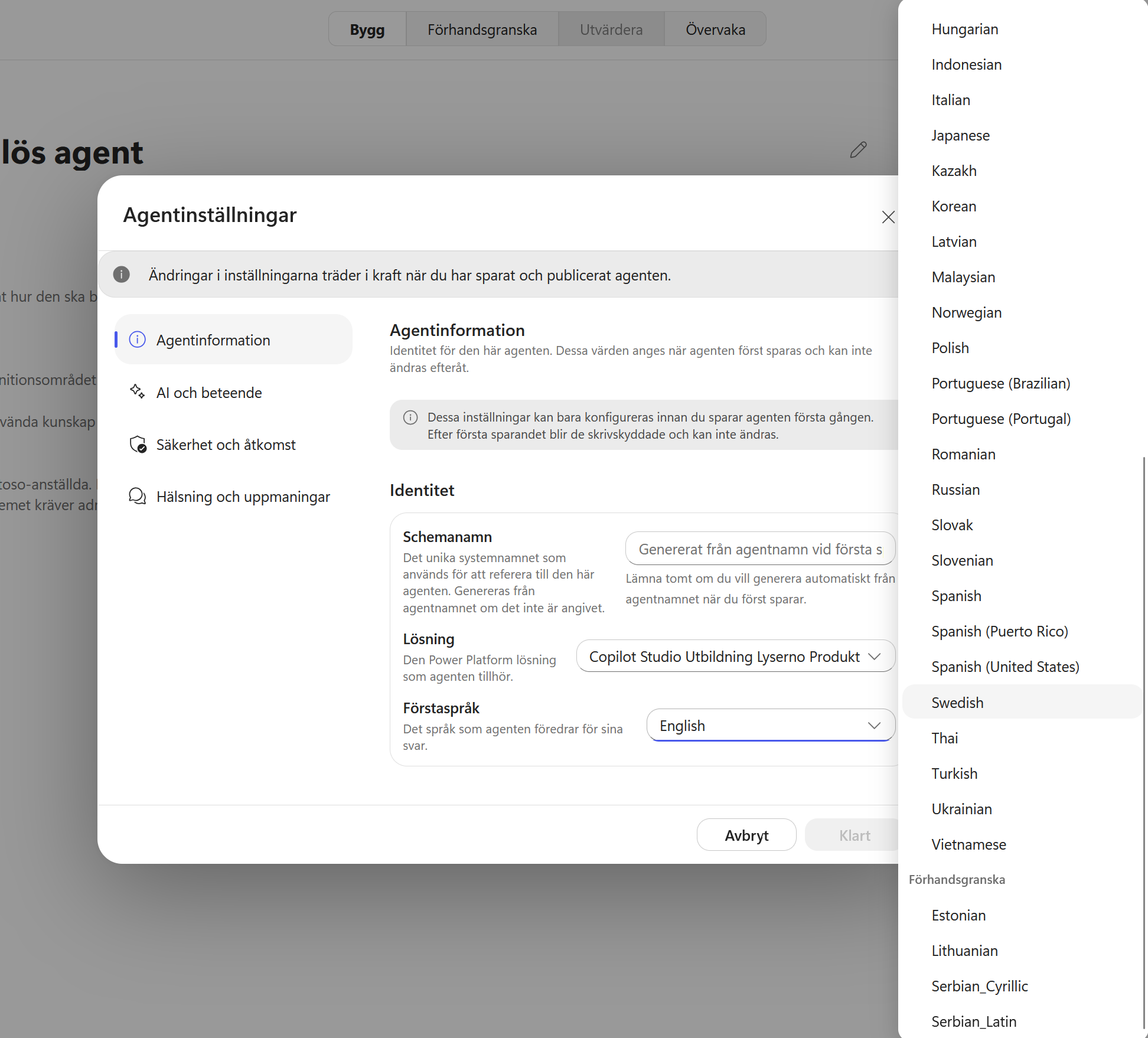
Task: Select Swedish from the language list
Action: [x=1022, y=702]
